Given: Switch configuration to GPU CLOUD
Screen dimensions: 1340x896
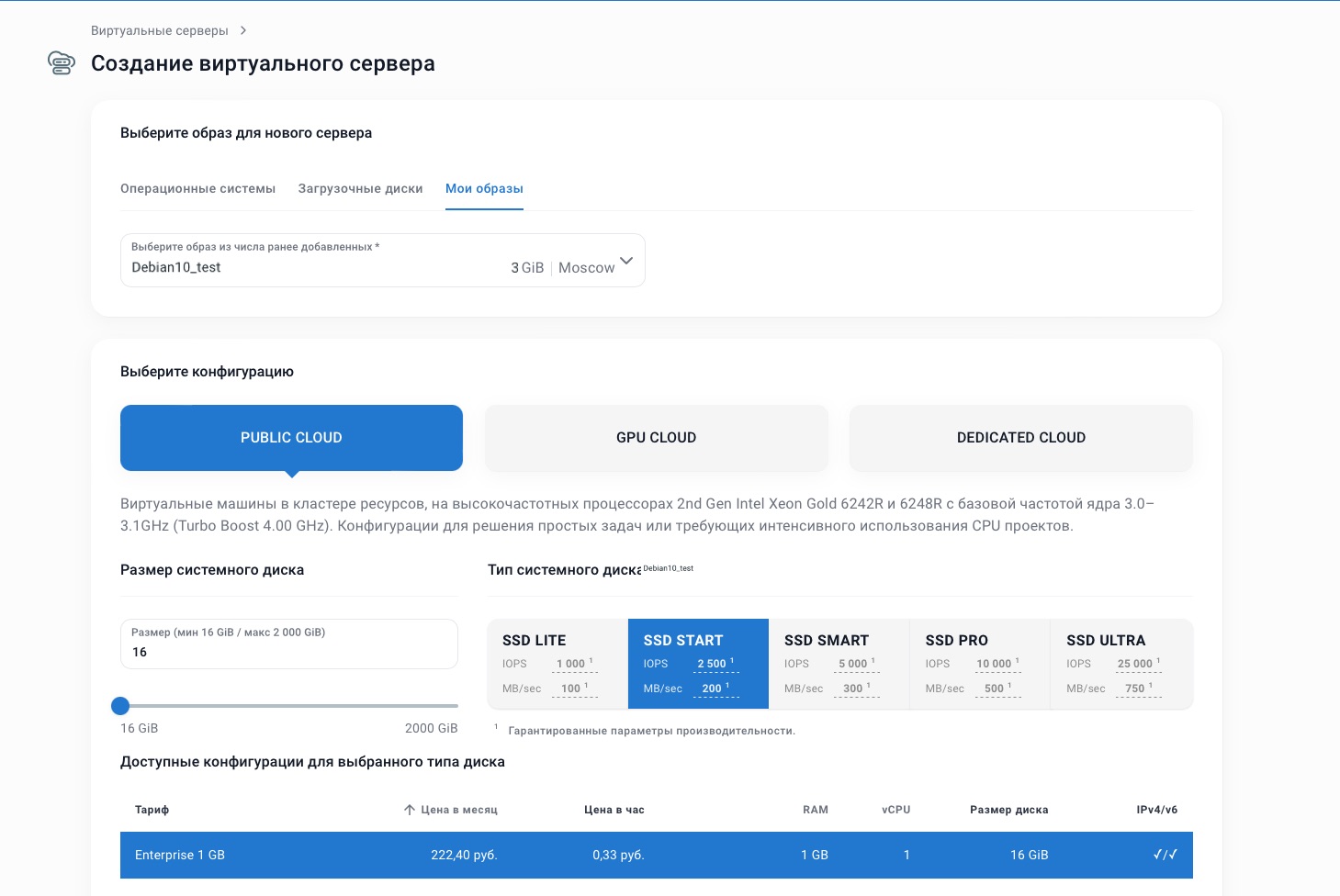Looking at the screenshot, I should click(656, 438).
